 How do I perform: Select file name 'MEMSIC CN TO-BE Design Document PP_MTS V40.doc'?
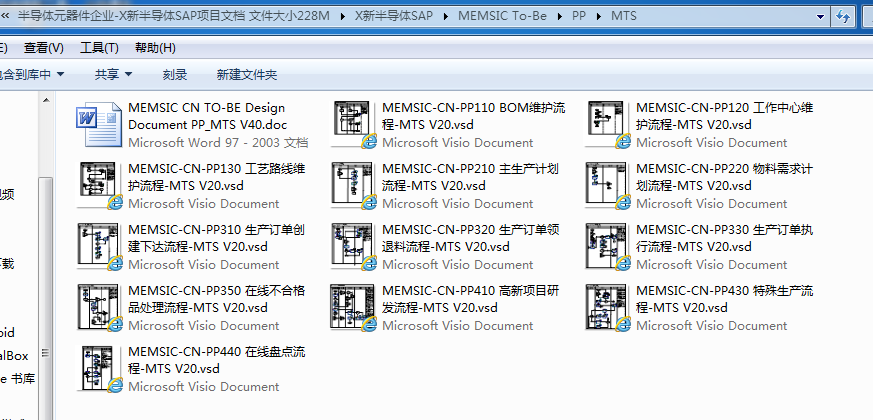[208, 116]
